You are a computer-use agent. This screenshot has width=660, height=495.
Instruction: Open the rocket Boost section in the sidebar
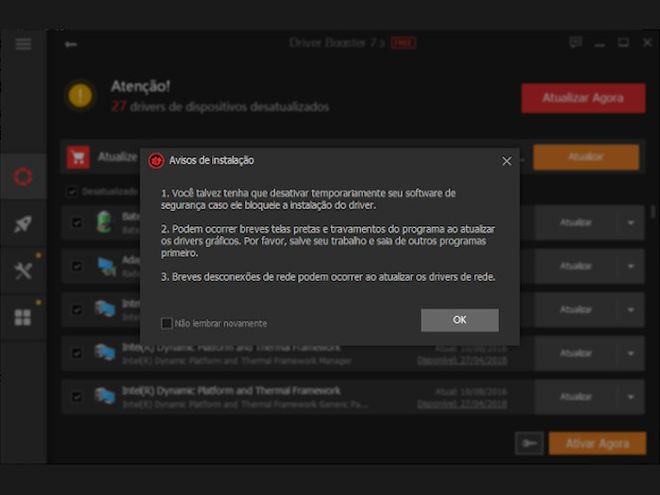click(x=23, y=224)
